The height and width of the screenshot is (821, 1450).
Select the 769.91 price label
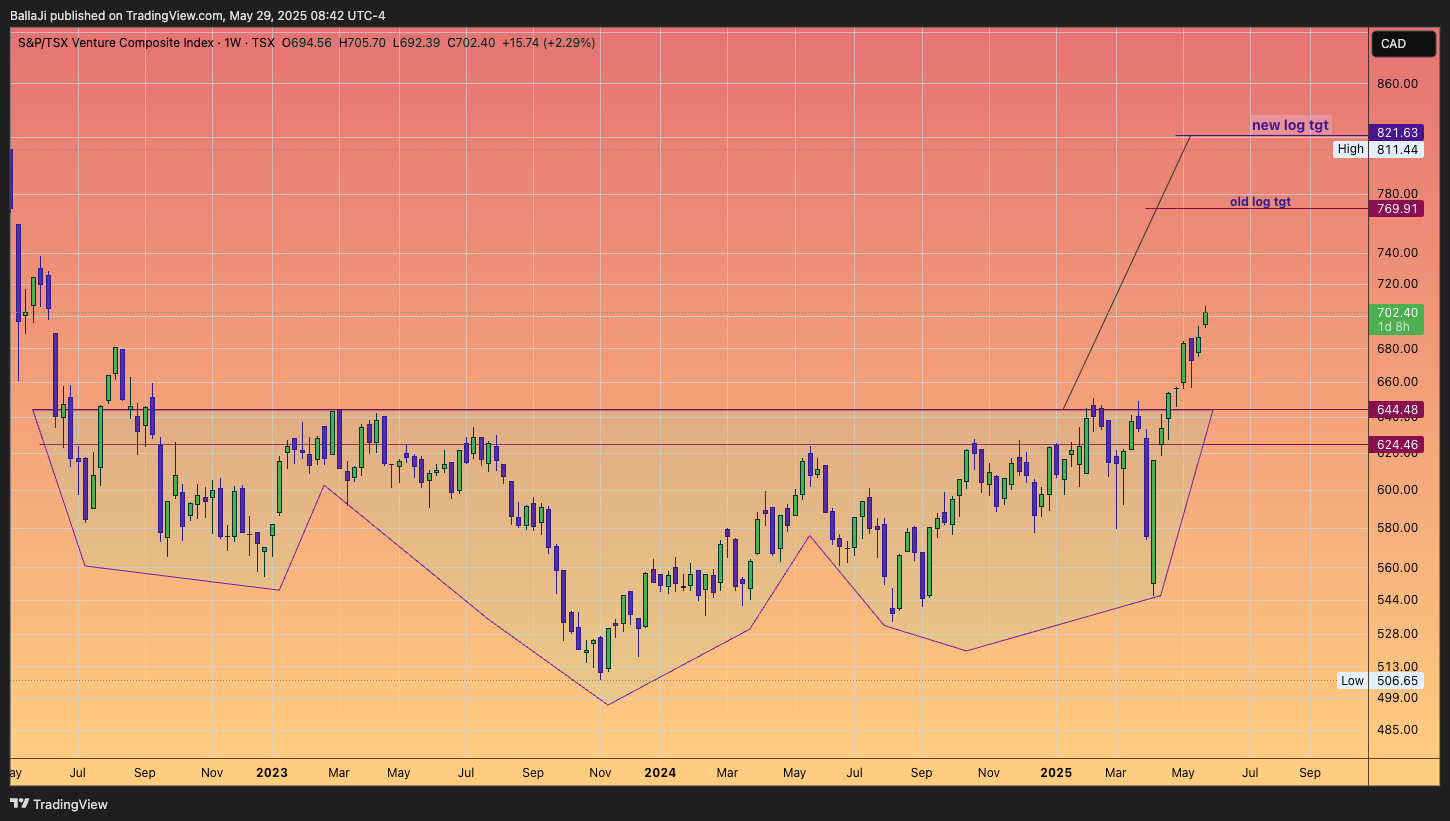(x=1397, y=209)
